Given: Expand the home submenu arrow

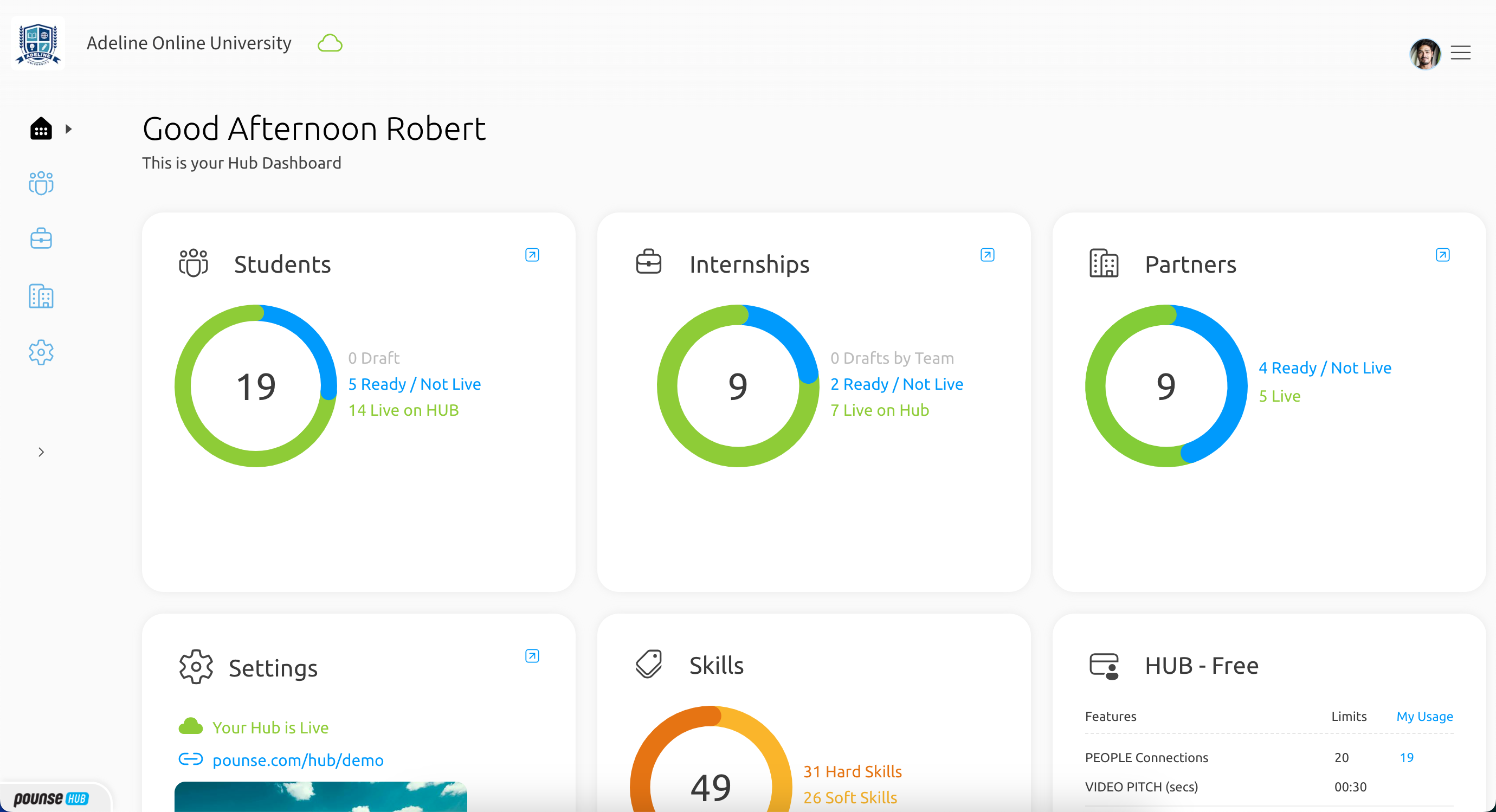Looking at the screenshot, I should [68, 129].
